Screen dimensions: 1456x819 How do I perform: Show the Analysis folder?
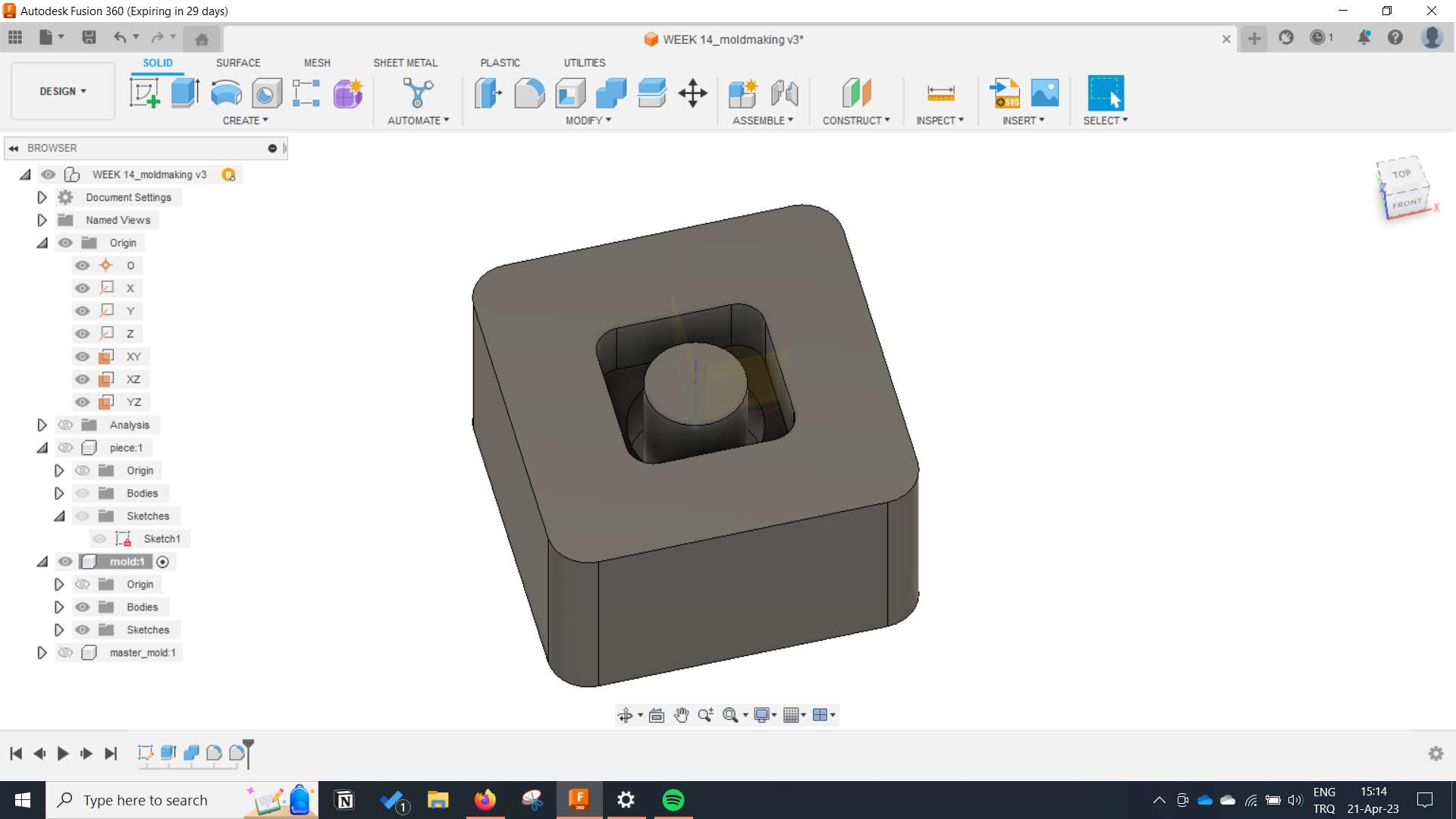coord(66,425)
